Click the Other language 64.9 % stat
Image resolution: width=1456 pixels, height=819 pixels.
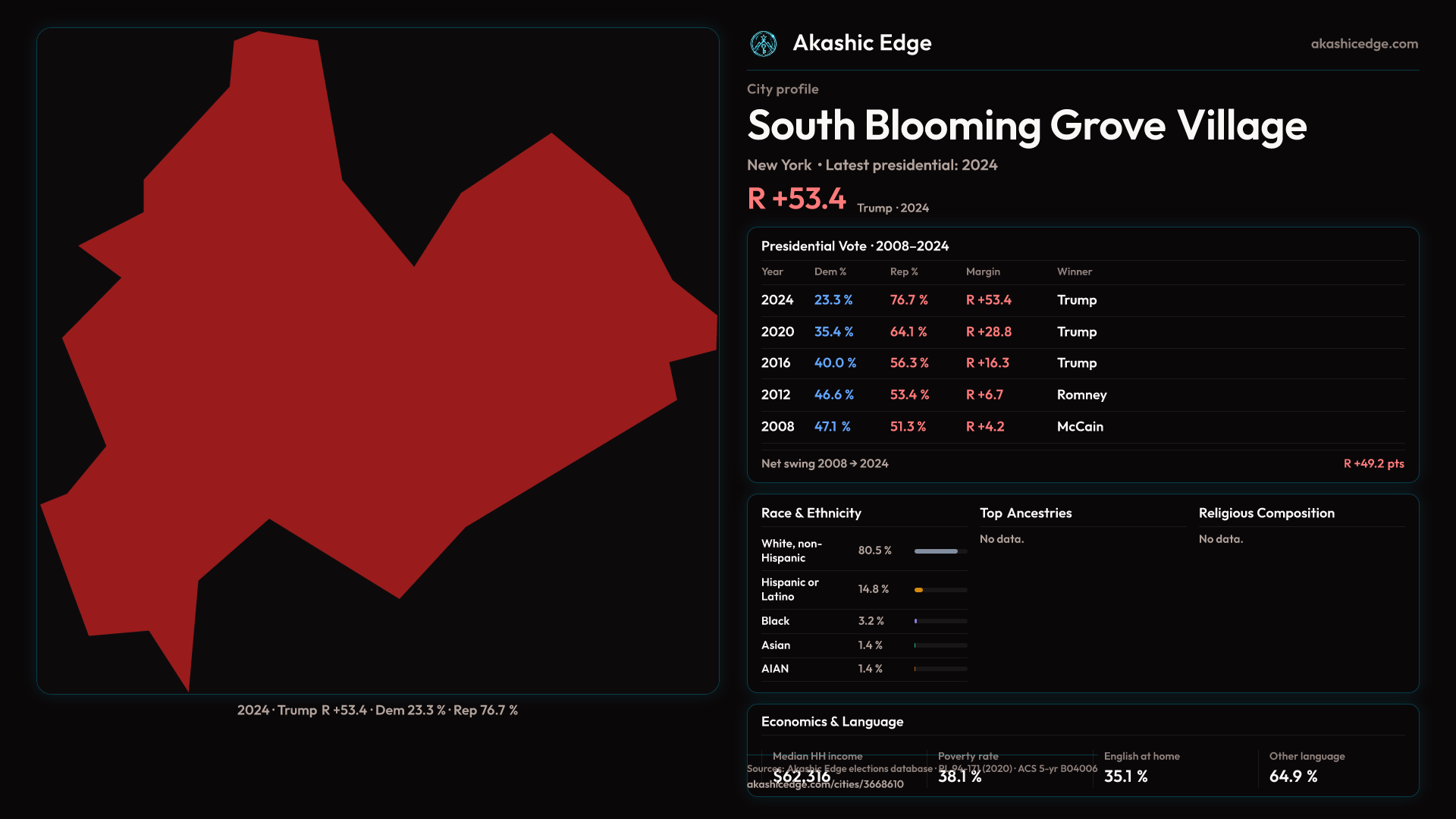tap(1293, 776)
